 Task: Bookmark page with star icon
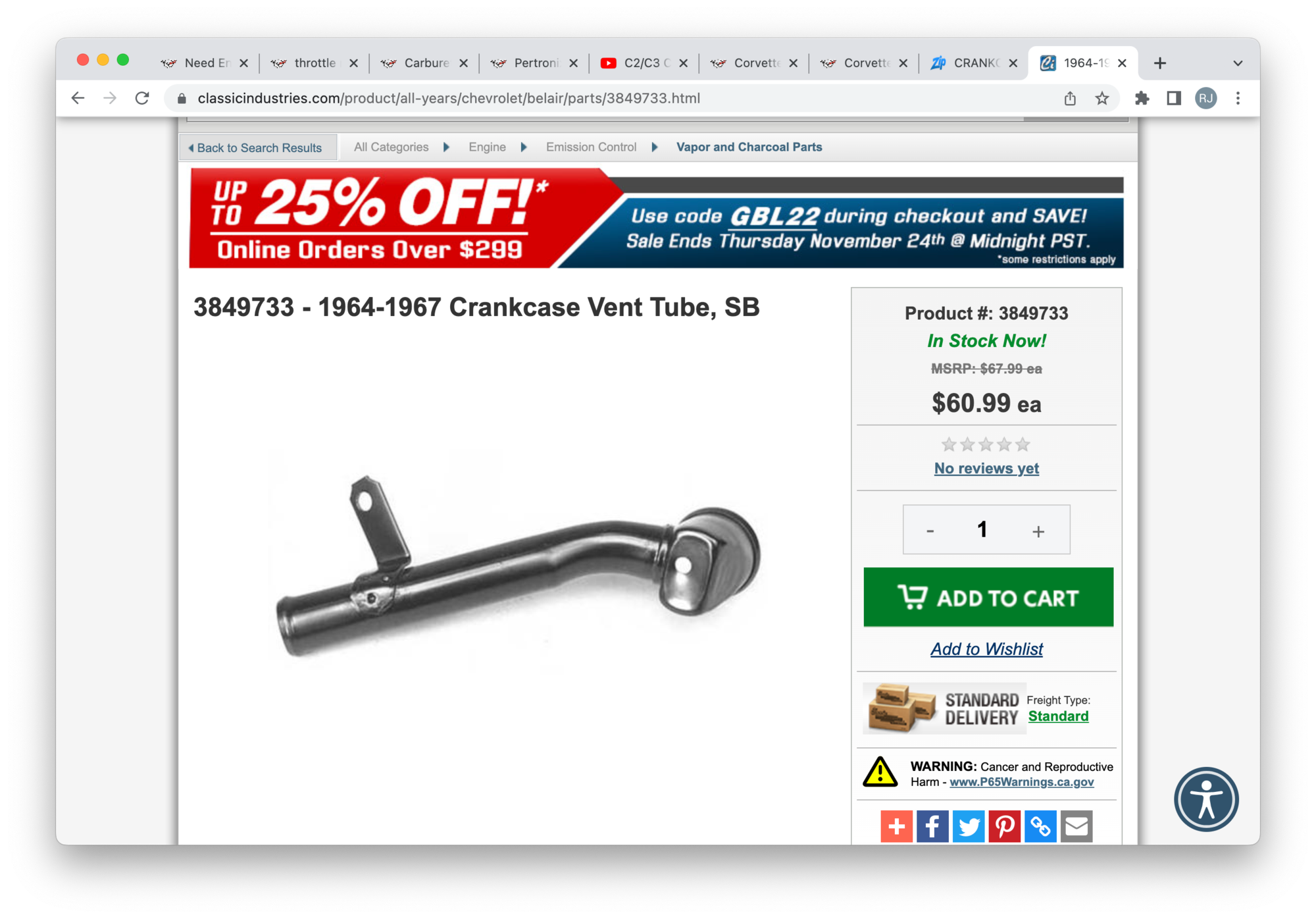[1101, 99]
